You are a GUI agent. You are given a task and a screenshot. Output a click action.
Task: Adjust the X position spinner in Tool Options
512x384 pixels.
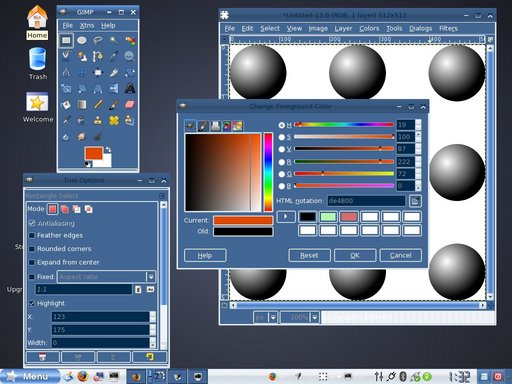pyautogui.click(x=153, y=317)
